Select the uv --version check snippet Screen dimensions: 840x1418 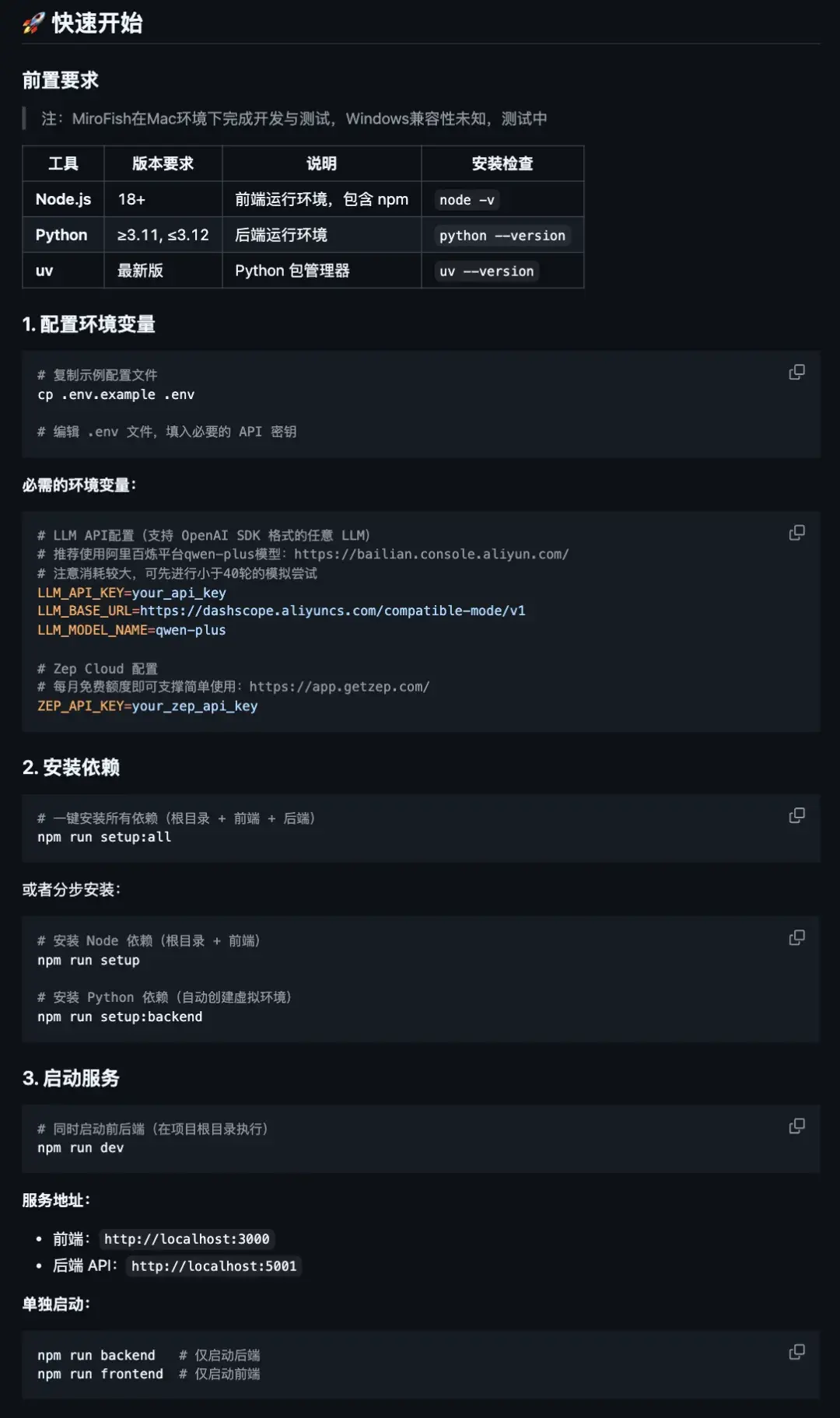486,271
